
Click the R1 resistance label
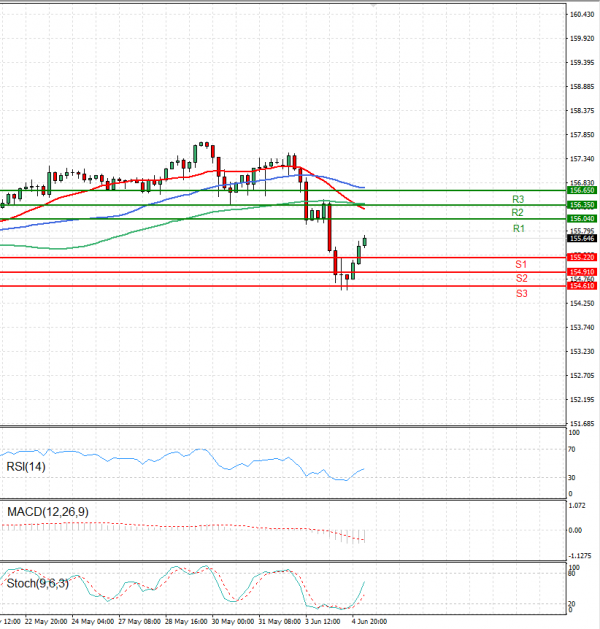(x=519, y=229)
